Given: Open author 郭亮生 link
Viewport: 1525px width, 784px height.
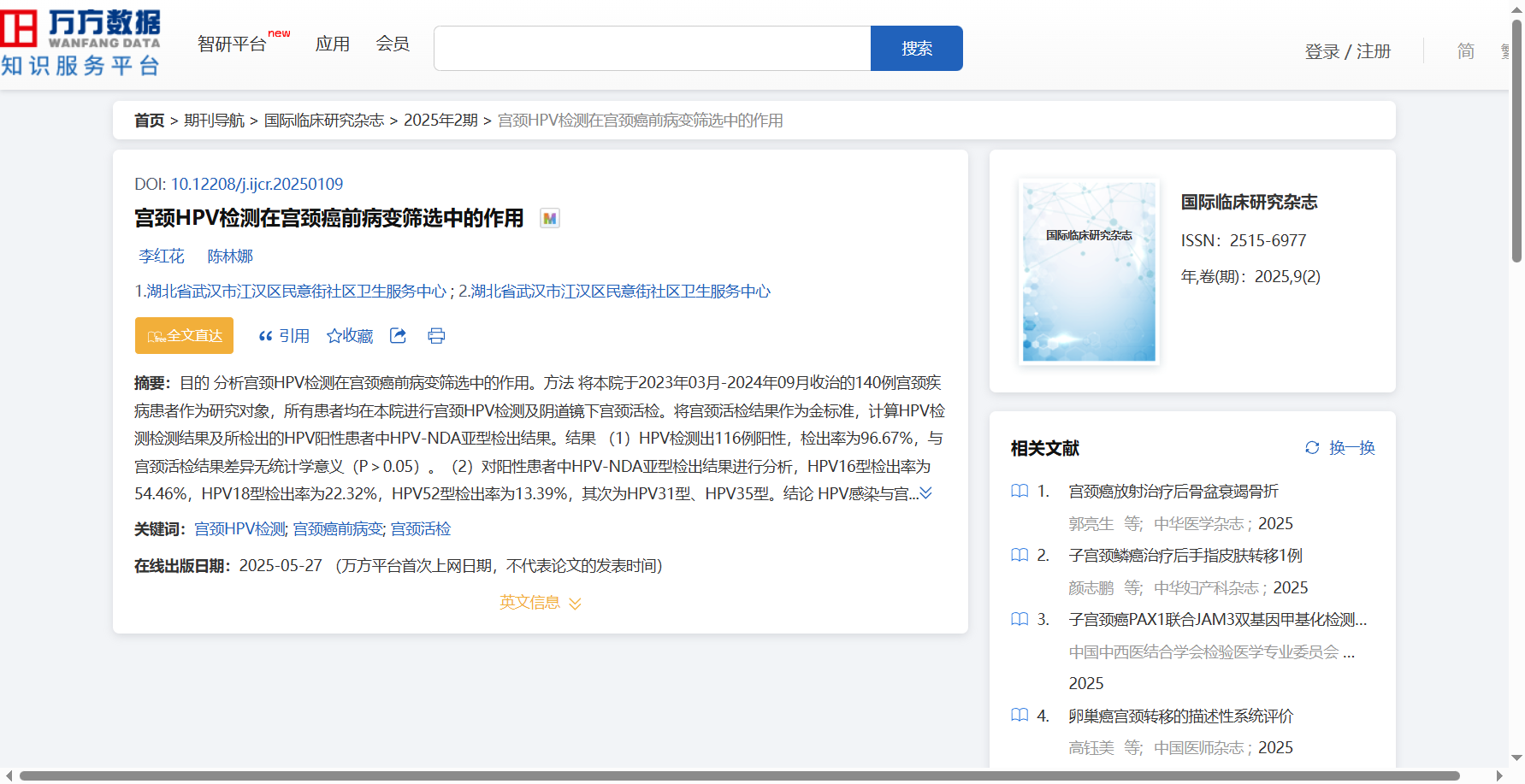Looking at the screenshot, I should pos(1091,523).
